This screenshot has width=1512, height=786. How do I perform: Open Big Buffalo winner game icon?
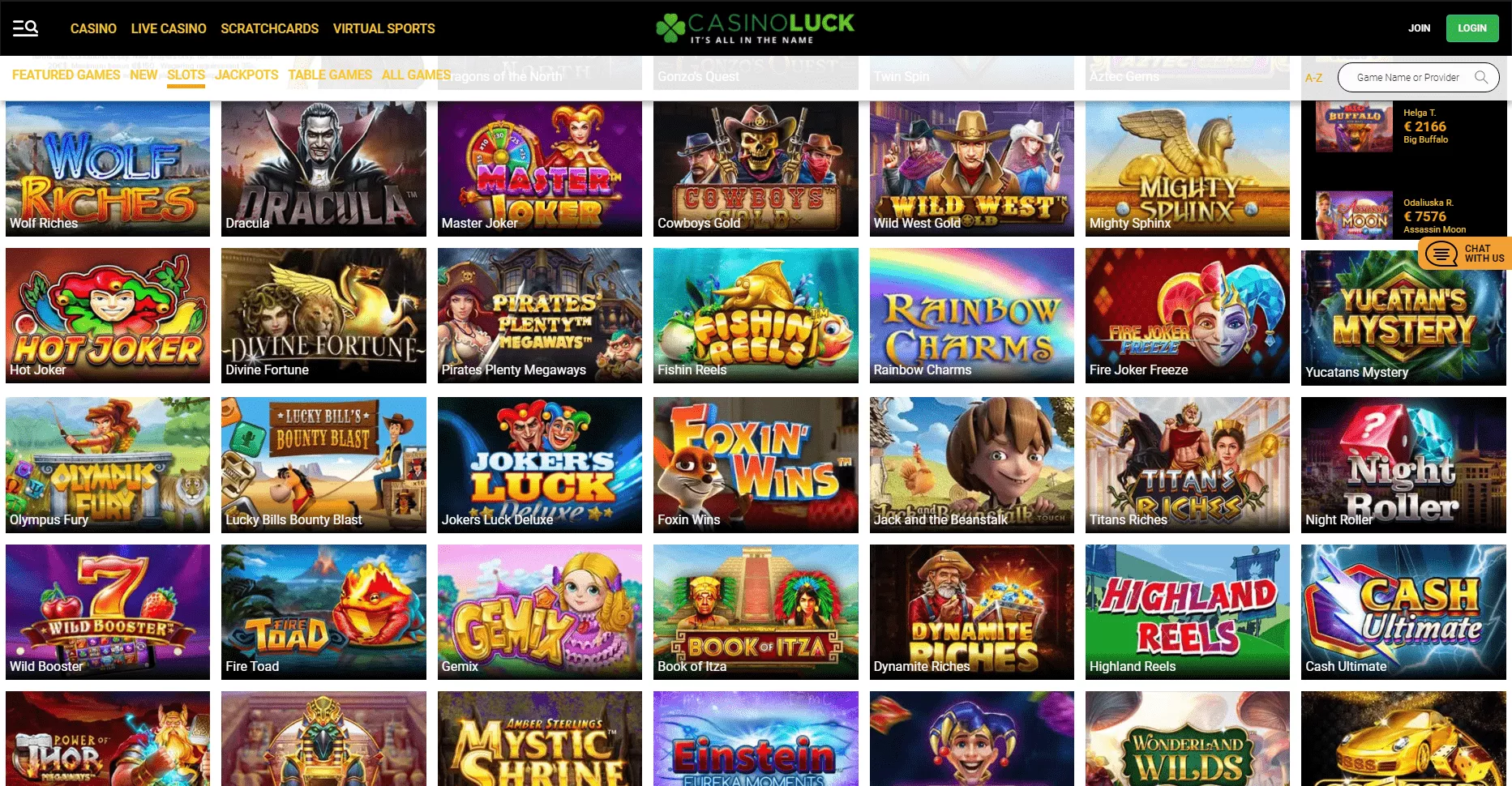click(1354, 127)
